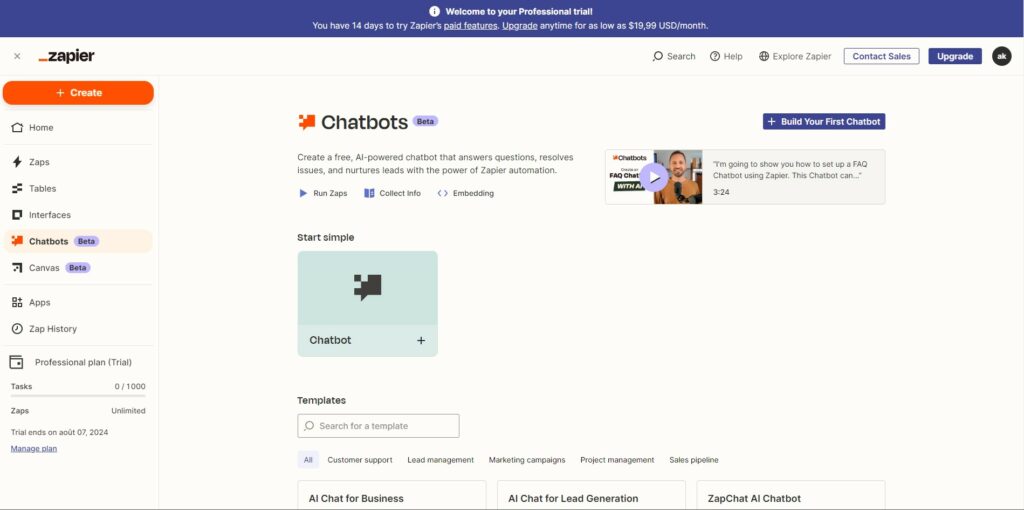Click the Embedding code brackets icon
This screenshot has width=1024, height=510.
coord(443,193)
